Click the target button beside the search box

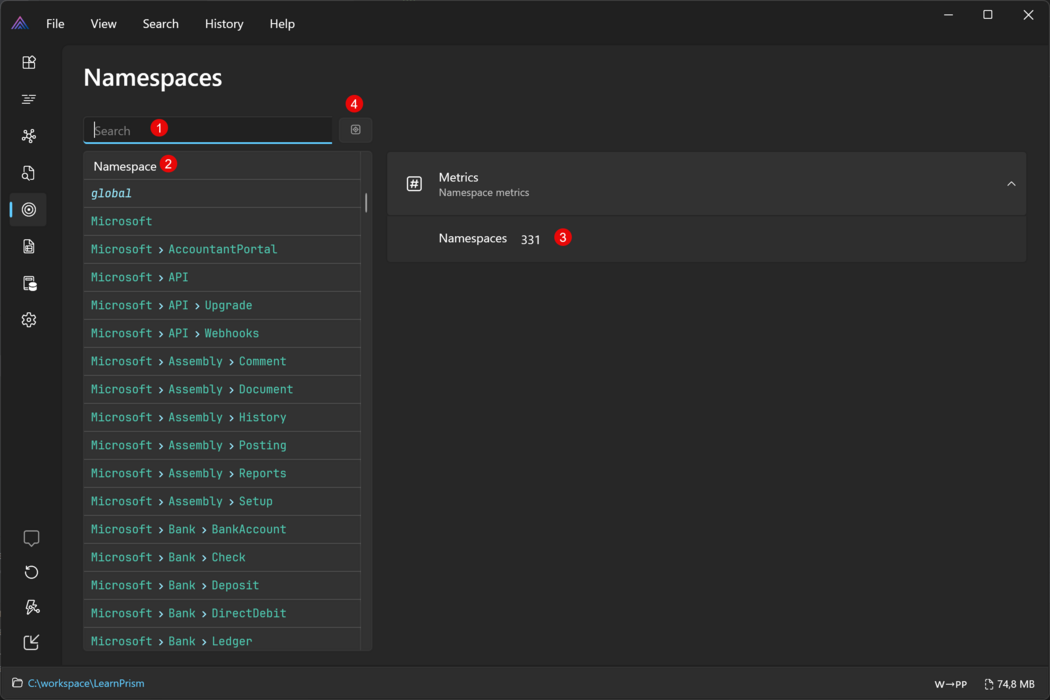(x=355, y=130)
